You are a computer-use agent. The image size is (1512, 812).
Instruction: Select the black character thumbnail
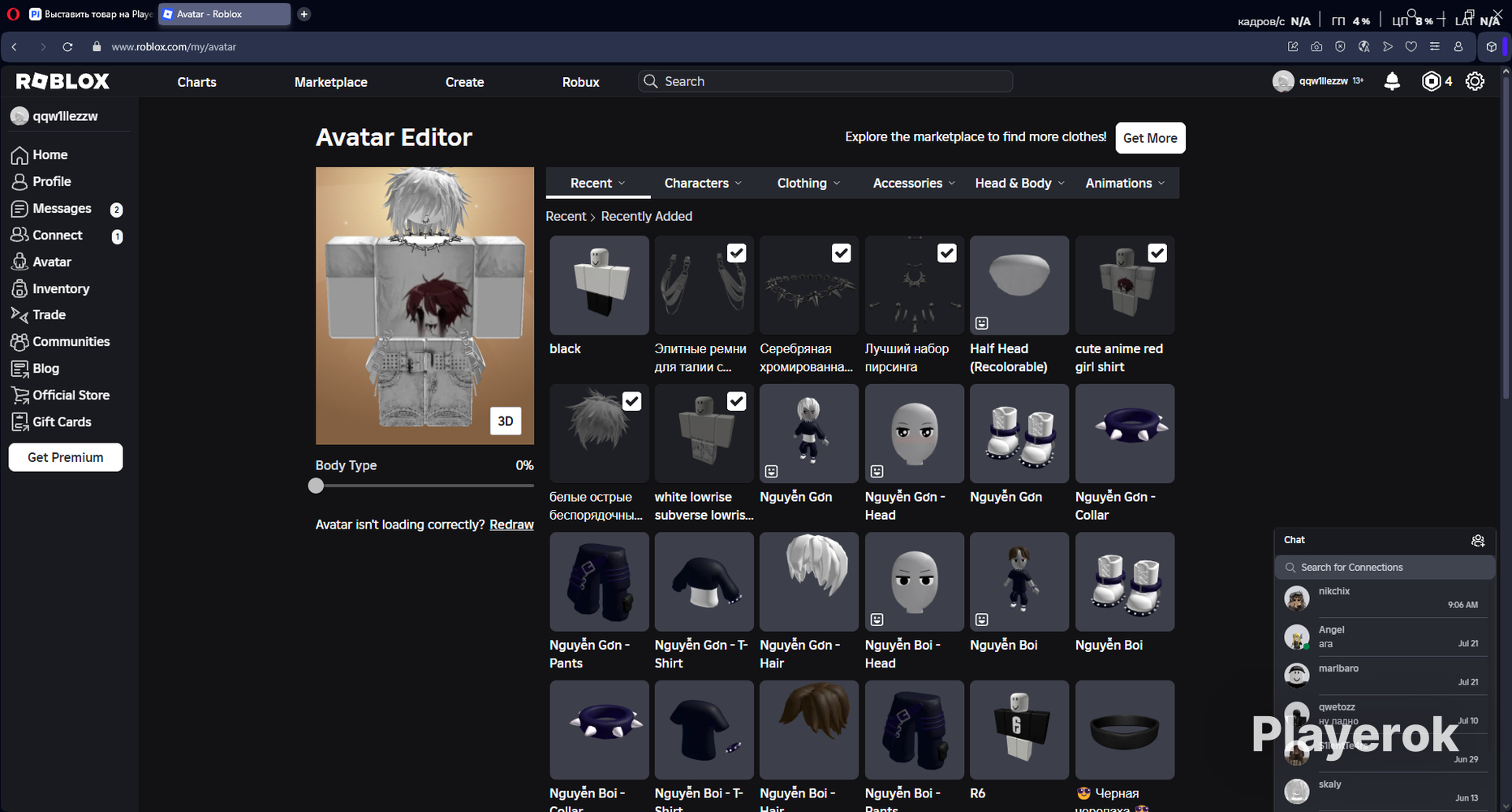[599, 285]
